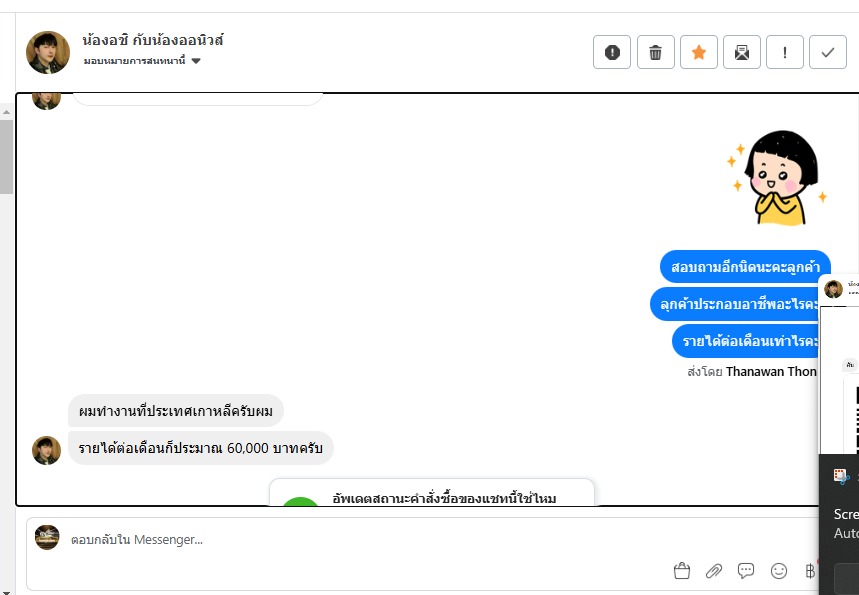The width and height of the screenshot is (859, 595).
Task: Expand the มอบหมายการสนทนานี้ assignment dropdown
Action: tap(142, 61)
